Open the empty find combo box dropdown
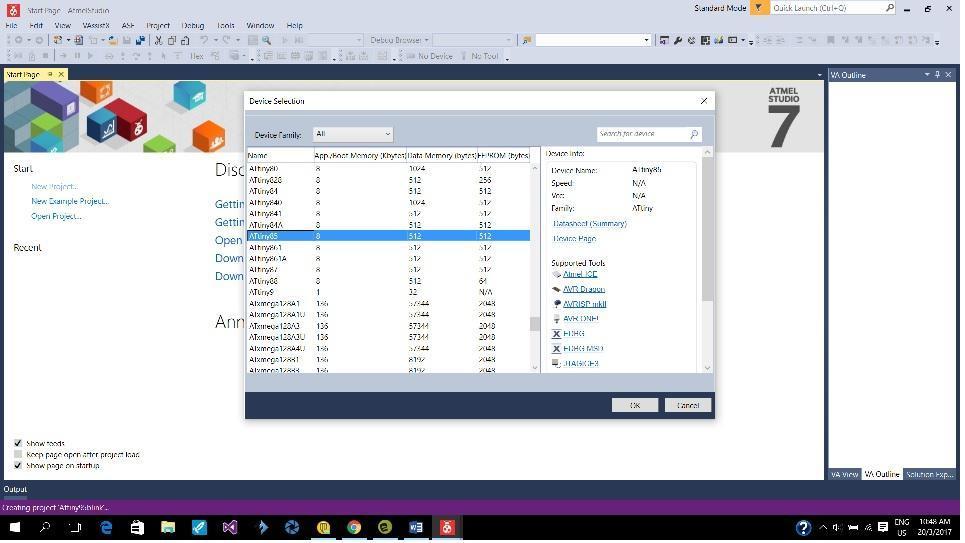This screenshot has width=965, height=543. tap(646, 40)
